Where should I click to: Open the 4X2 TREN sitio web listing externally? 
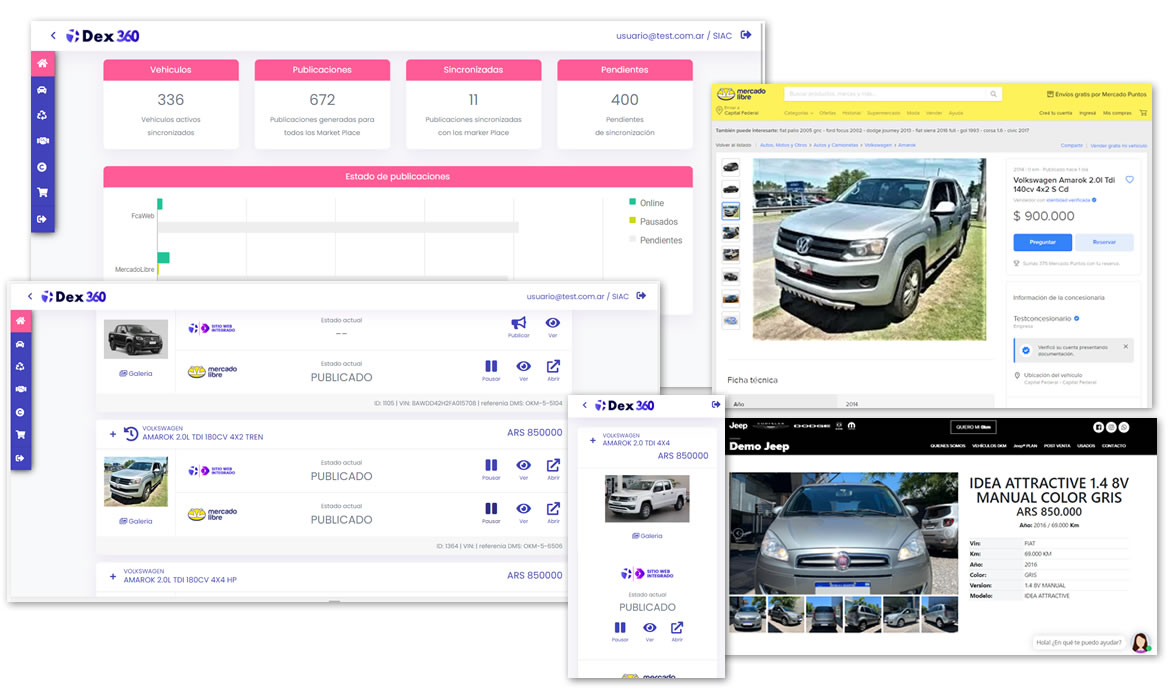553,466
